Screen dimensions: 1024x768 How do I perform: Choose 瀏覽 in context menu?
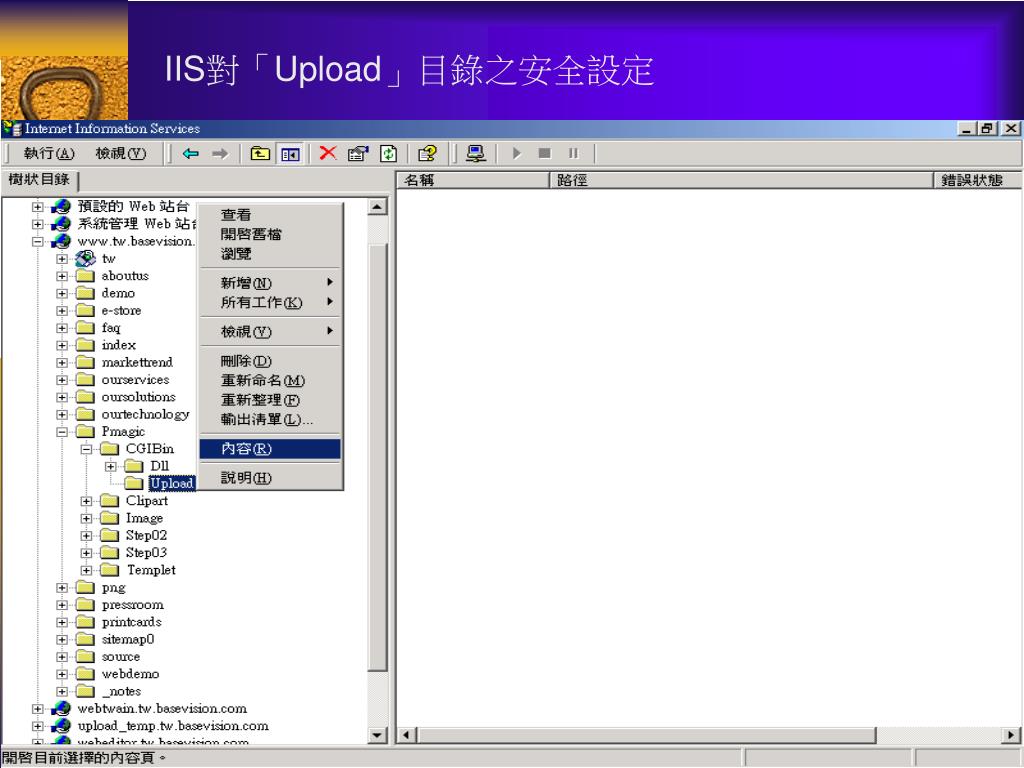pyautogui.click(x=270, y=253)
